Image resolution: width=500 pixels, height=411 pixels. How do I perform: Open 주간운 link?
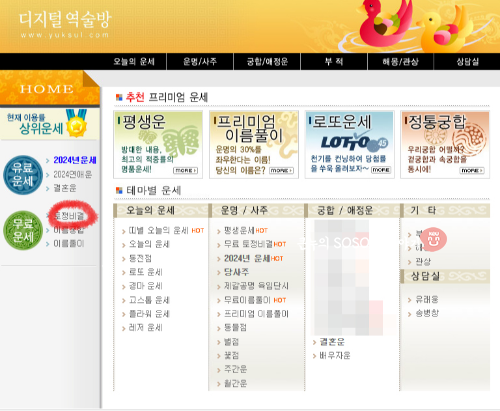(x=235, y=369)
